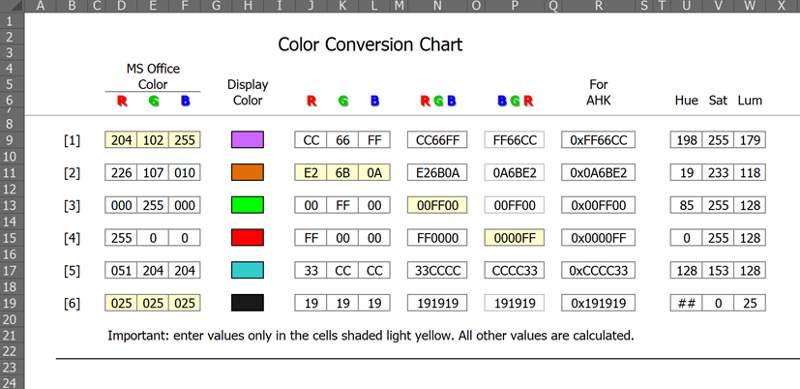Viewport: 800px width, 389px height.
Task: Click the Hue cell showing ##
Action: [x=686, y=303]
